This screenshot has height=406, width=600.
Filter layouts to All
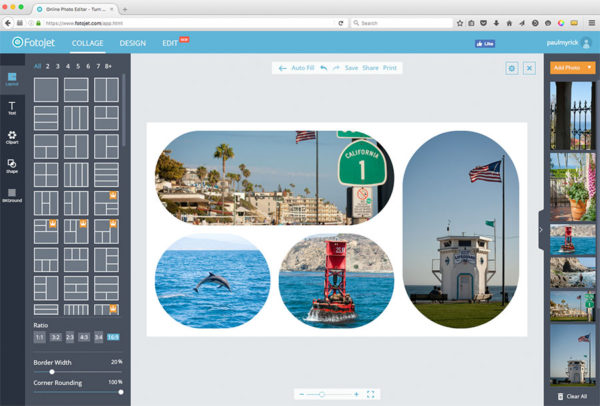[x=37, y=66]
